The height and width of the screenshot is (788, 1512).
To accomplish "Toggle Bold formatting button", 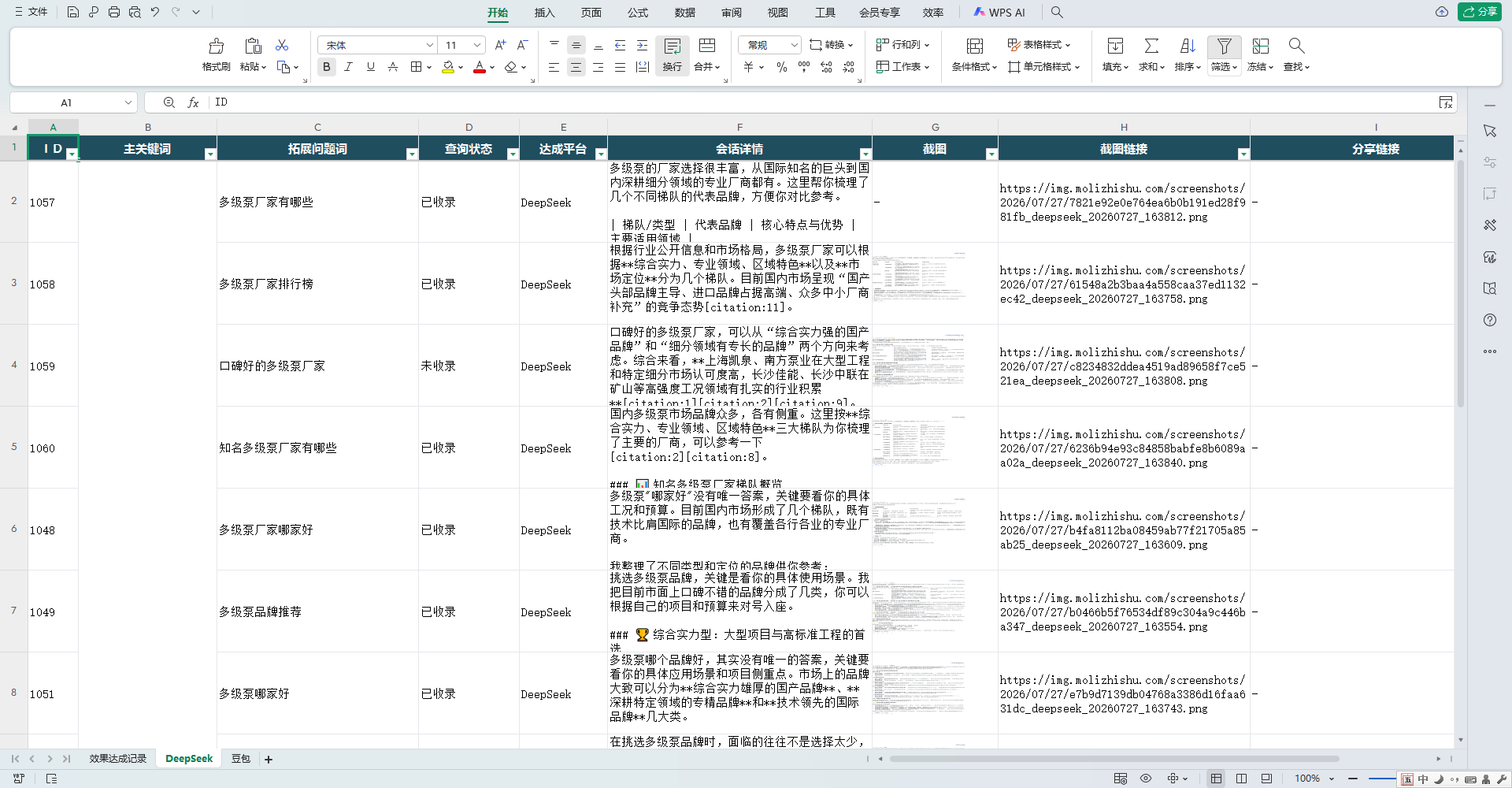I will coord(326,67).
